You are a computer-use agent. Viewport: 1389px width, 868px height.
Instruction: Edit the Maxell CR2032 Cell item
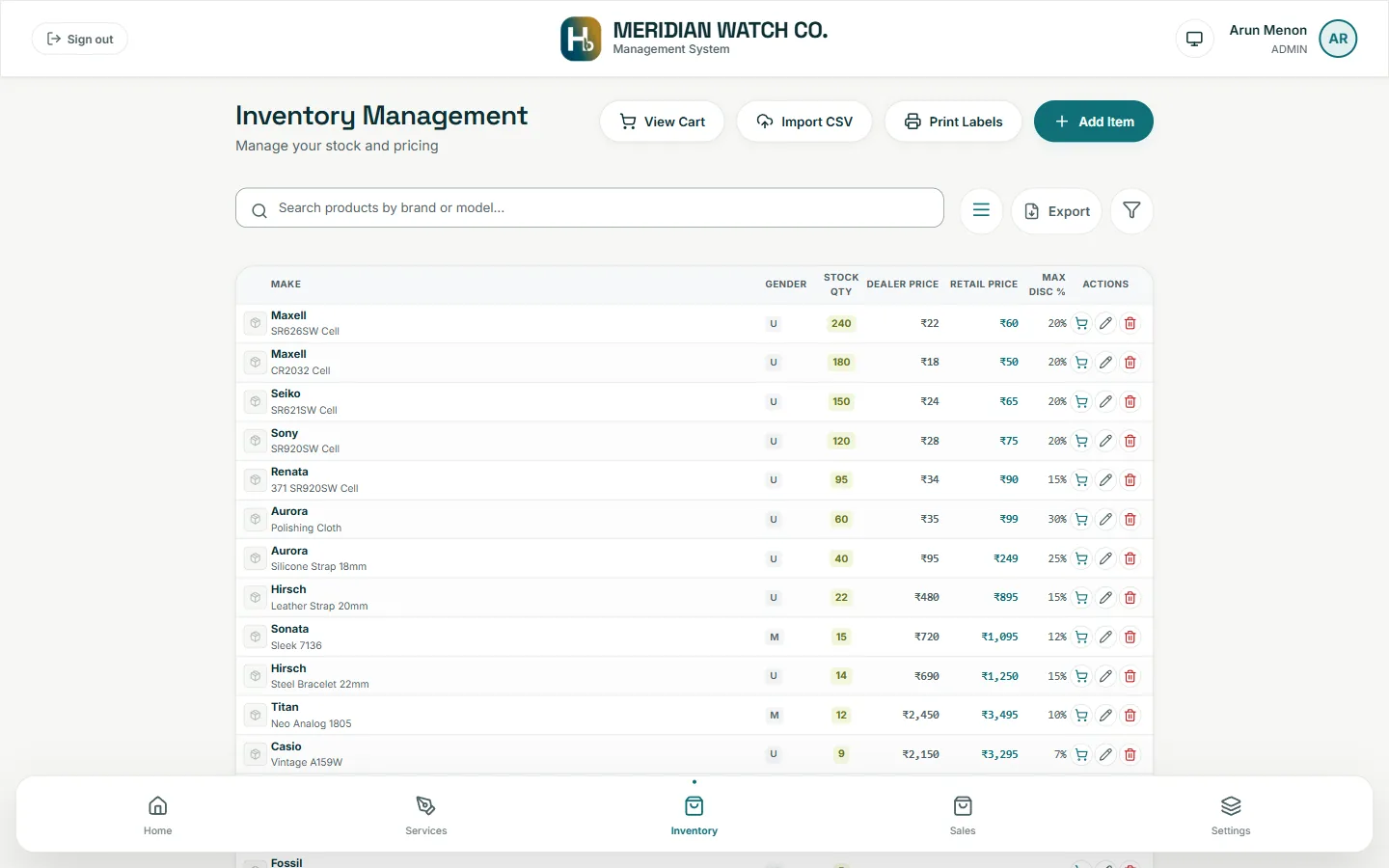coord(1105,363)
